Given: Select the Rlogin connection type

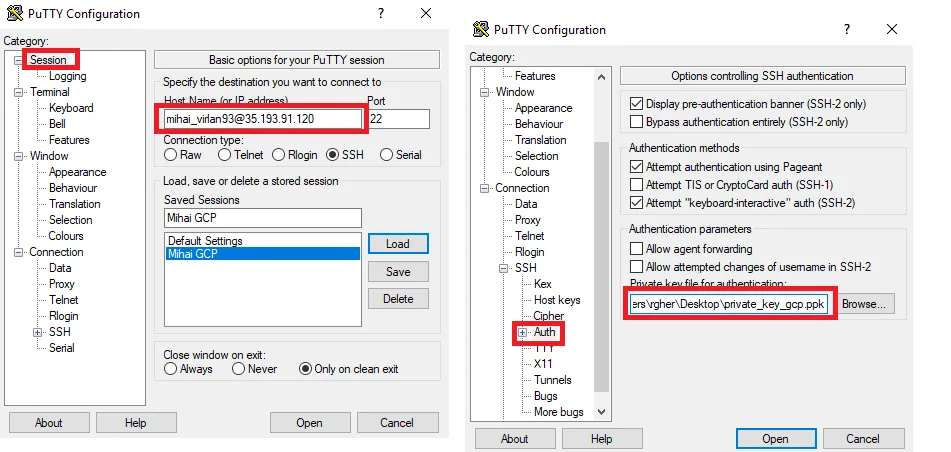Looking at the screenshot, I should pyautogui.click(x=278, y=155).
